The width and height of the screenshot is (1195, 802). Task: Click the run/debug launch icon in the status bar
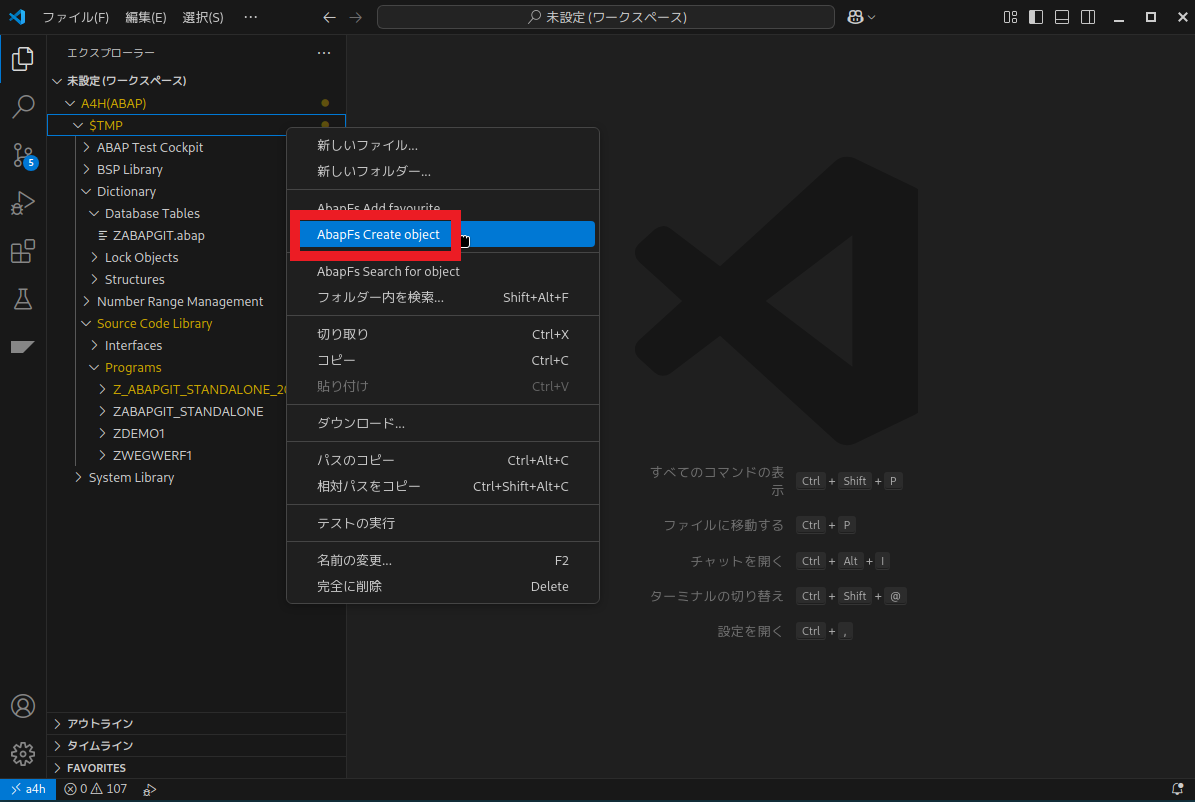pos(149,789)
